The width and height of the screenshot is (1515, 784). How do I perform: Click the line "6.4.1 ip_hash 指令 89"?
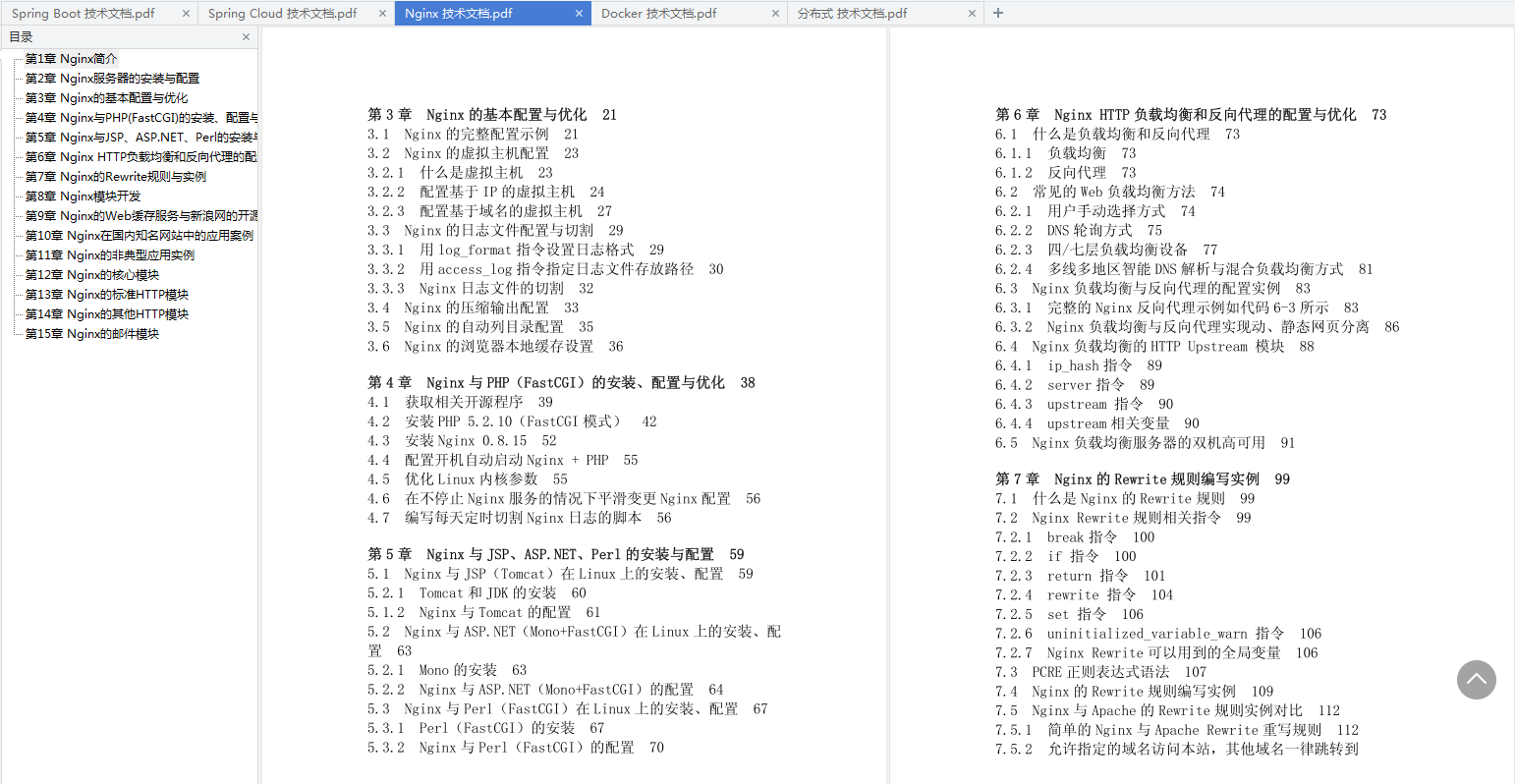click(1079, 365)
